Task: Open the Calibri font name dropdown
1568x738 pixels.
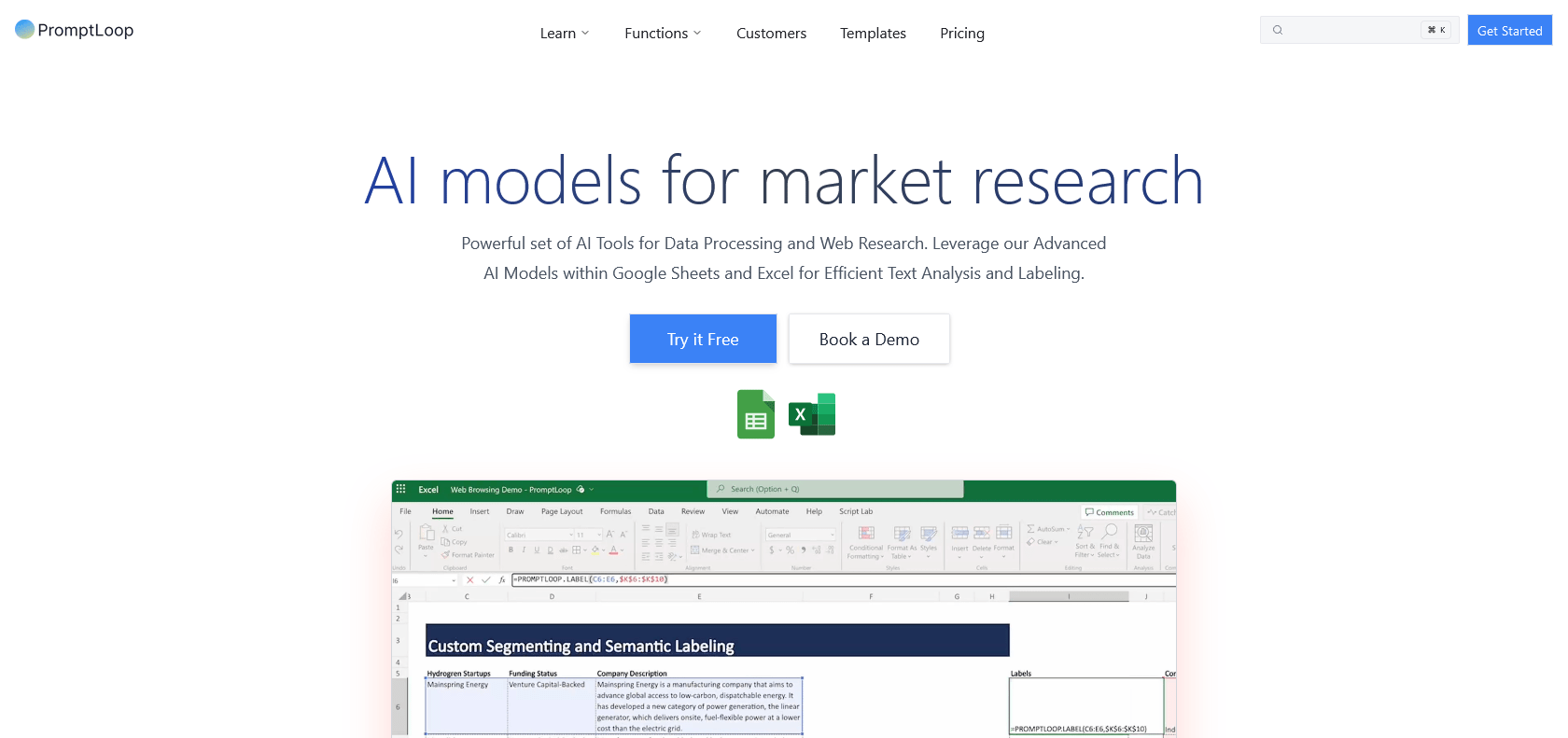Action: click(571, 535)
